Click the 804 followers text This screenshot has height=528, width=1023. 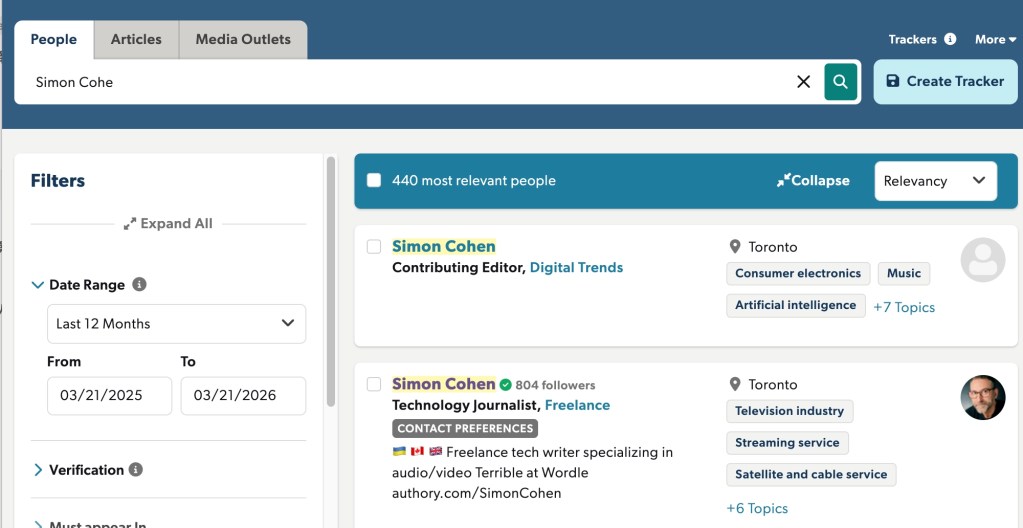555,385
